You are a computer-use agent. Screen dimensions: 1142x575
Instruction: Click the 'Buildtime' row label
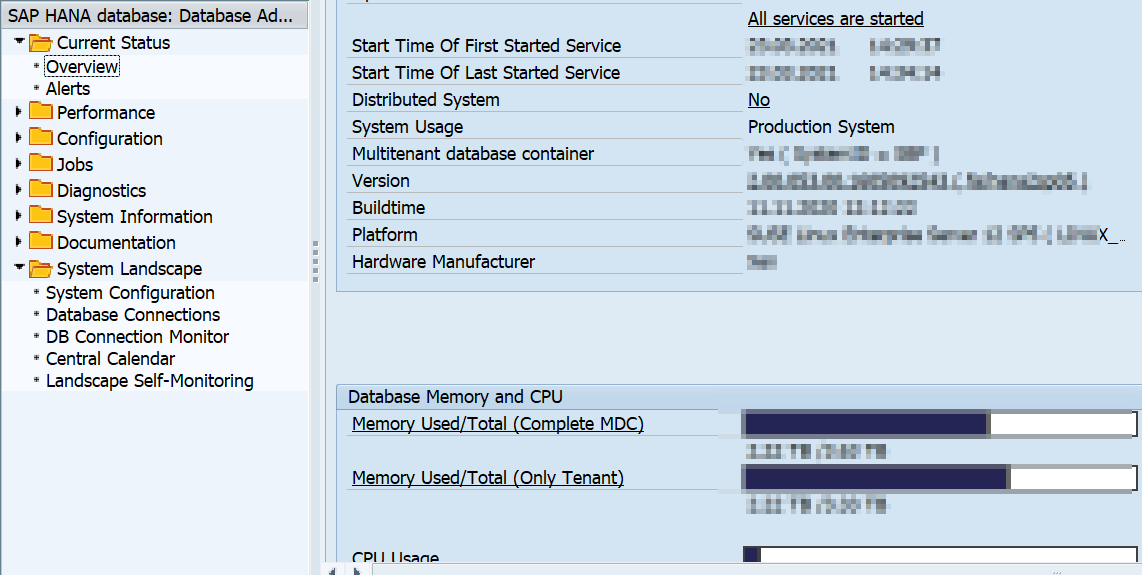click(x=388, y=208)
